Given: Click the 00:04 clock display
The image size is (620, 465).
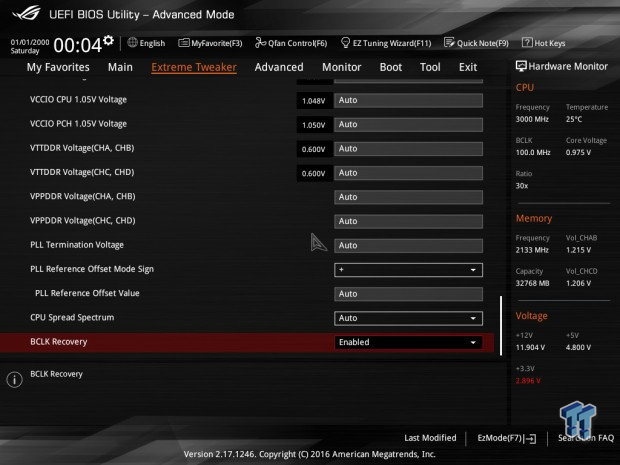Looking at the screenshot, I should click(x=78, y=45).
